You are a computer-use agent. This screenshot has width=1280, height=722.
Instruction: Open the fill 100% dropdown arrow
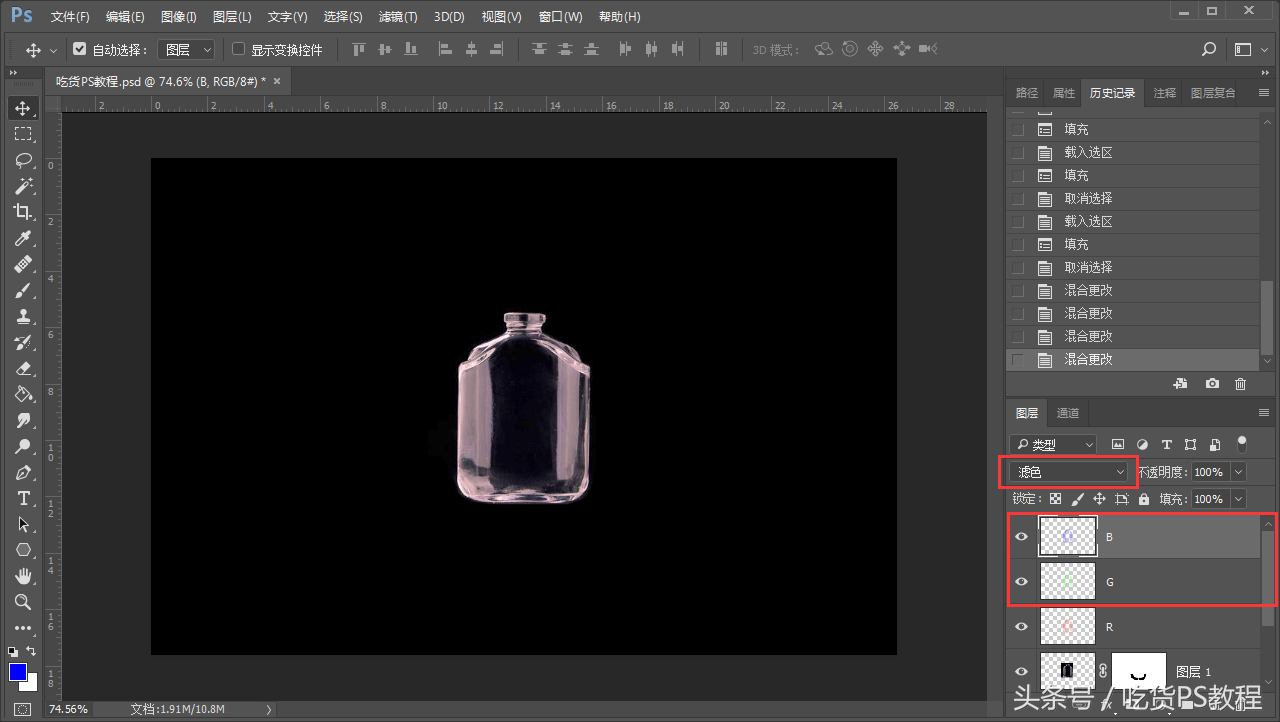[x=1239, y=498]
